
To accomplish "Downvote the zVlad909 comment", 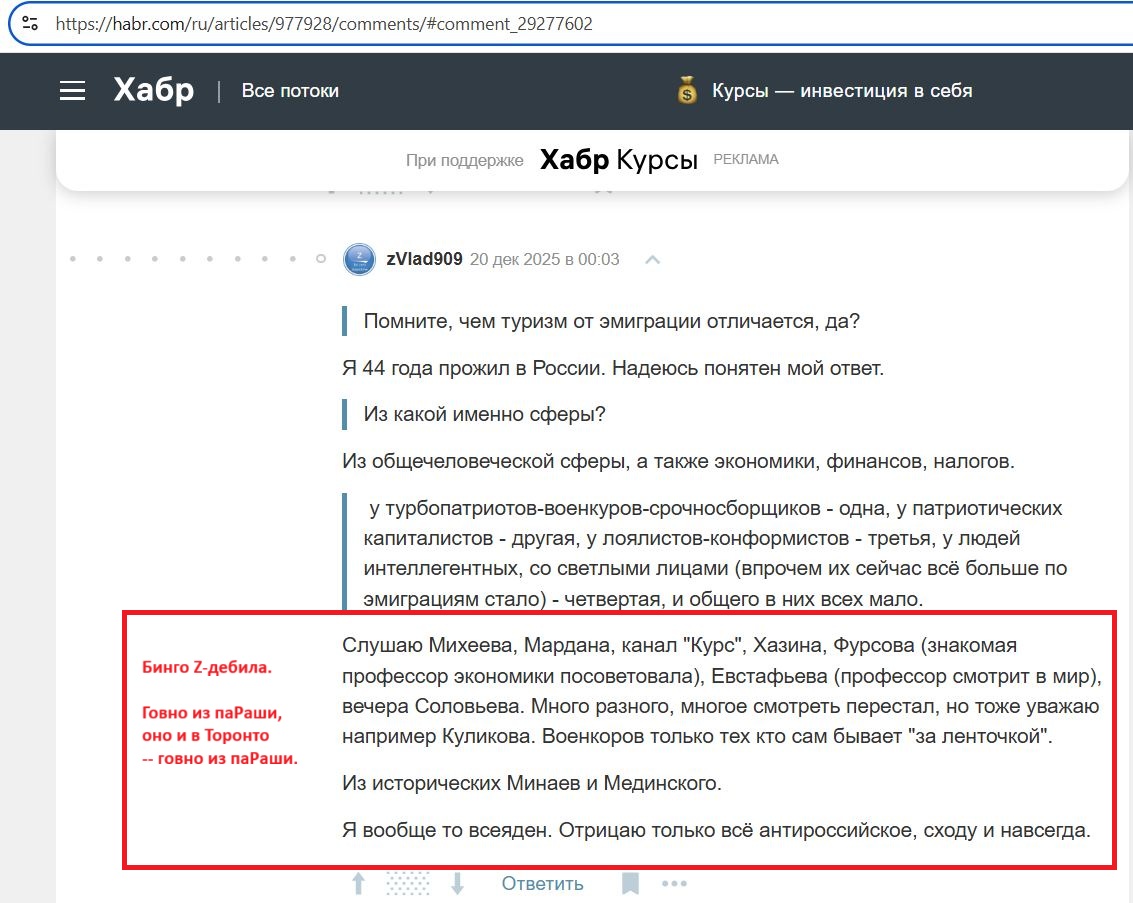I will (457, 884).
